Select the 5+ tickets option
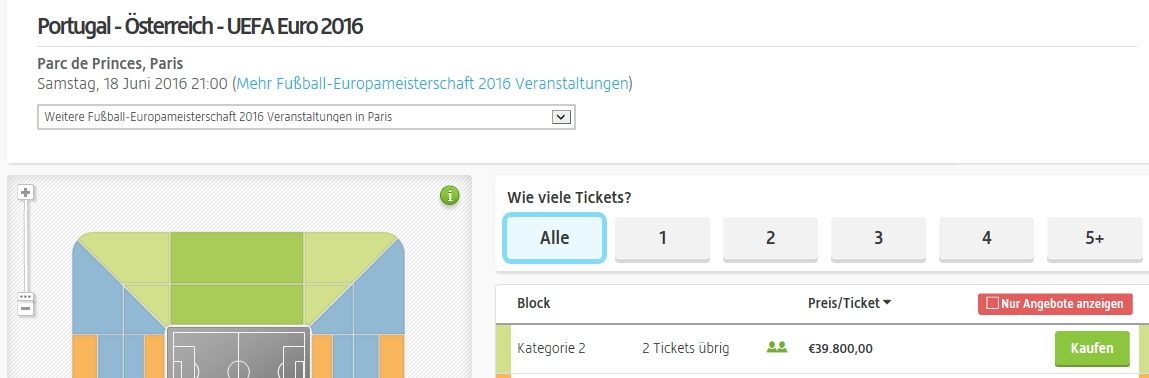1149x378 pixels. pos(1094,238)
